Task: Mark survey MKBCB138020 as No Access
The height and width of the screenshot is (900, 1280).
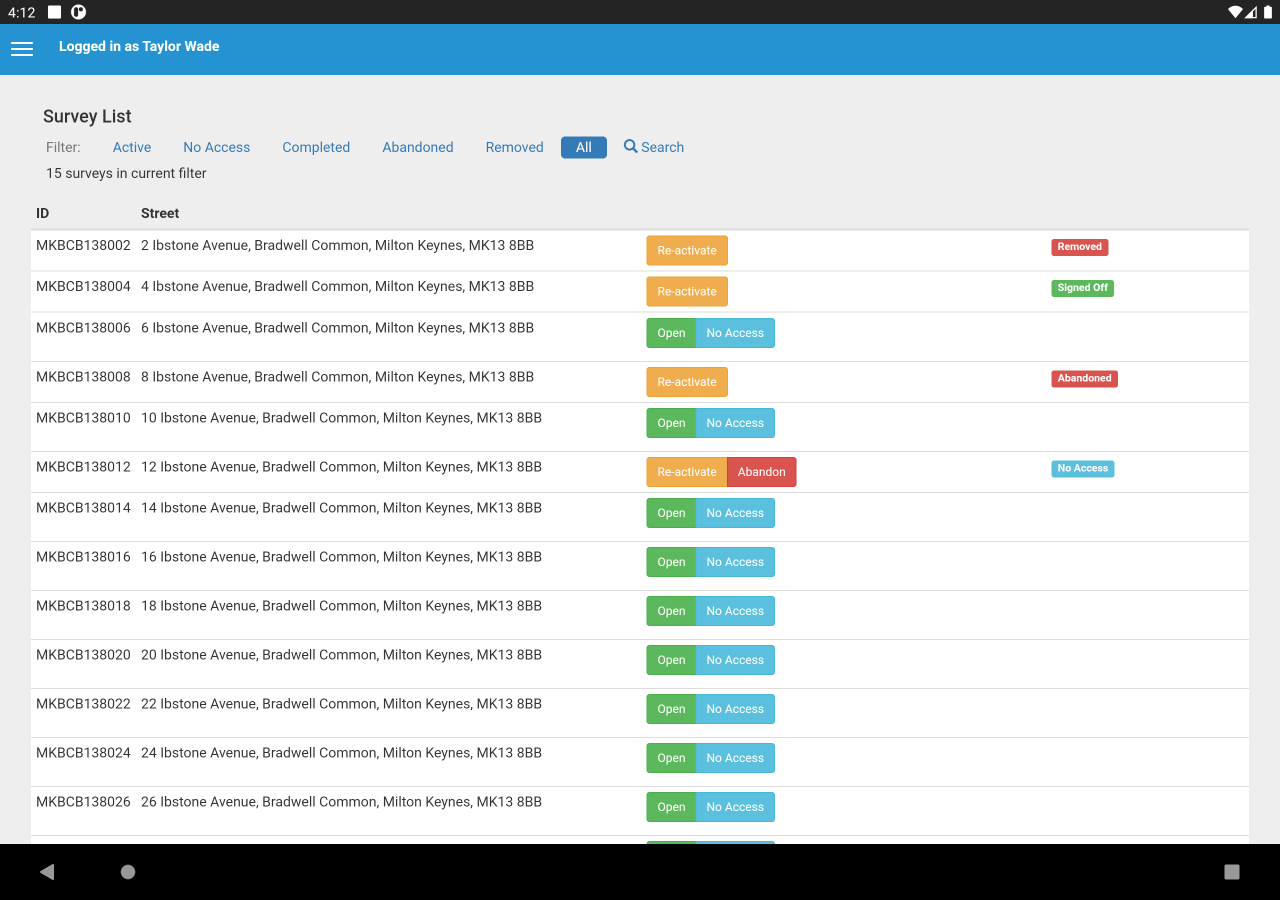Action: tap(734, 660)
